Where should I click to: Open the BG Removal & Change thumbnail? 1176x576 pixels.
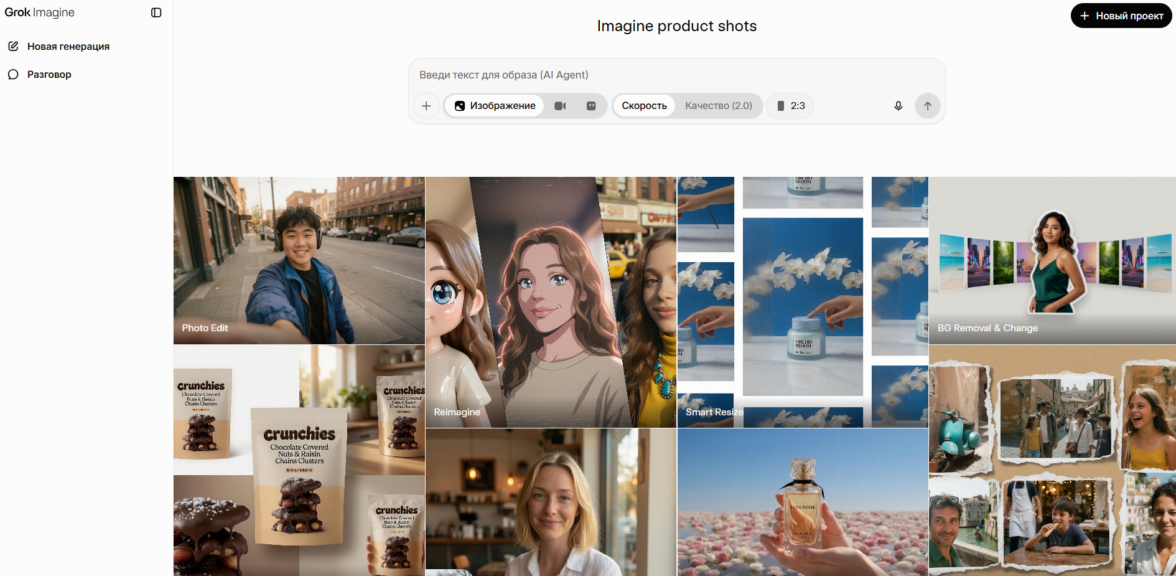[x=1052, y=260]
